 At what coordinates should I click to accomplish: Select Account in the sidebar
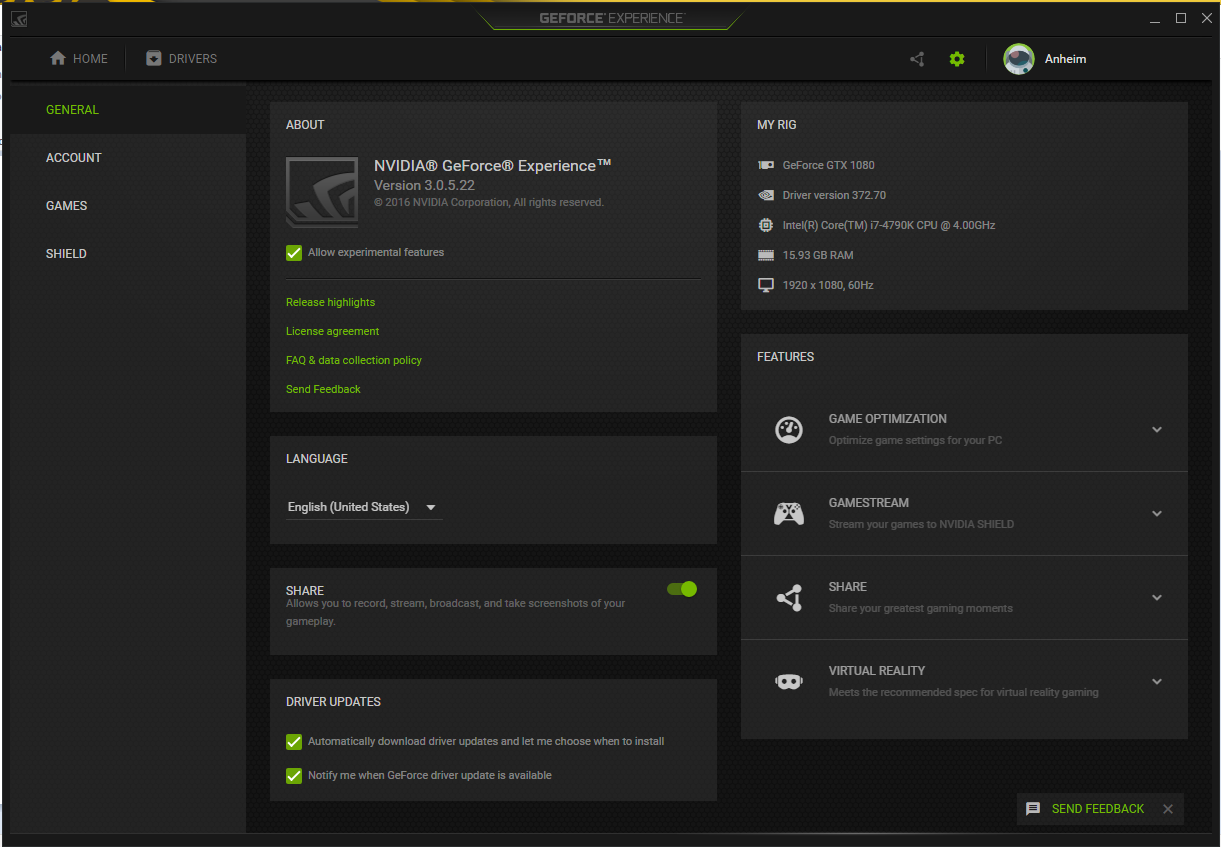[x=128, y=158]
